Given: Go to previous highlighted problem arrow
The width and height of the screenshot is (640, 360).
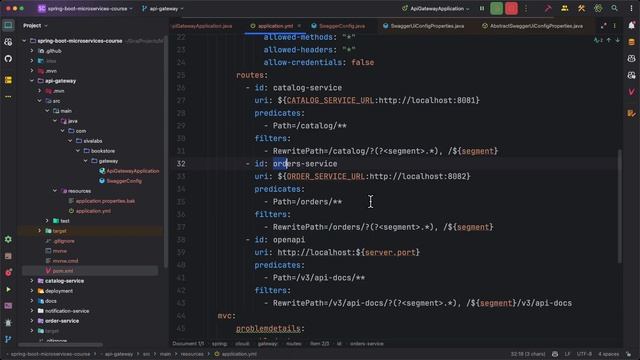Looking at the screenshot, I should 609,40.
